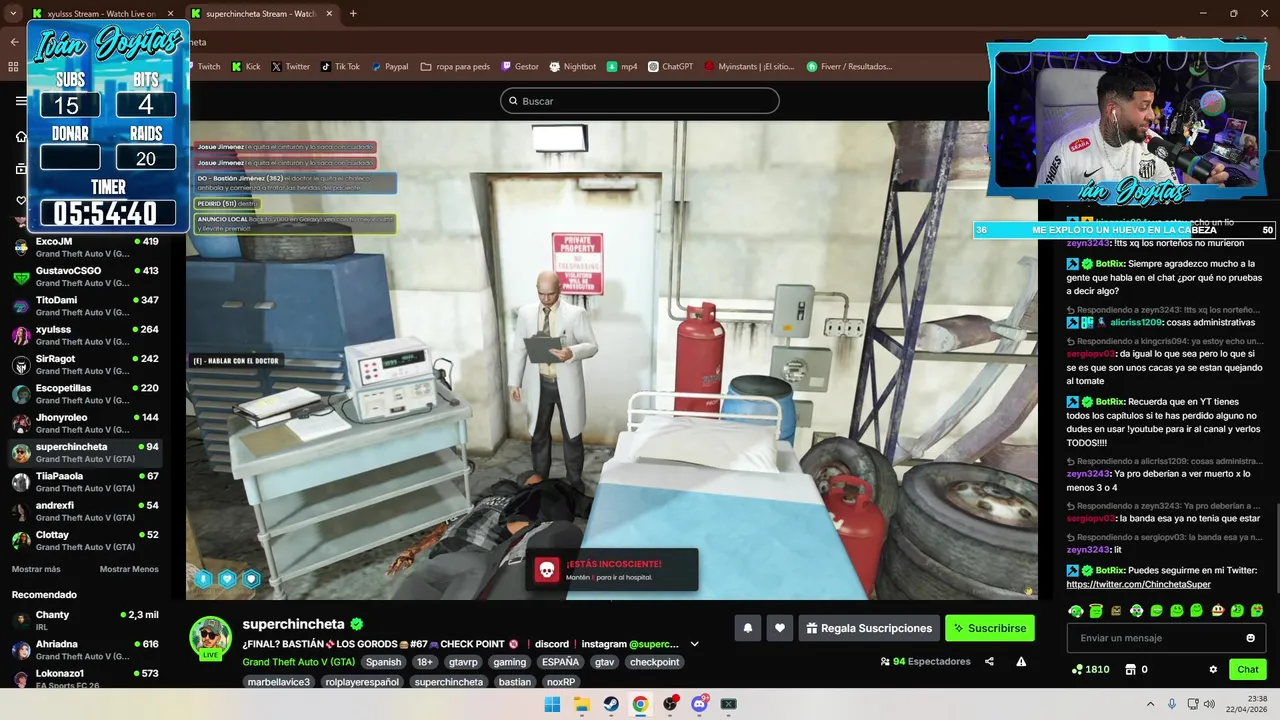This screenshot has height=720, width=1280.
Task: Open GustavoCSGO channel in sidebar
Action: pyautogui.click(x=87, y=277)
